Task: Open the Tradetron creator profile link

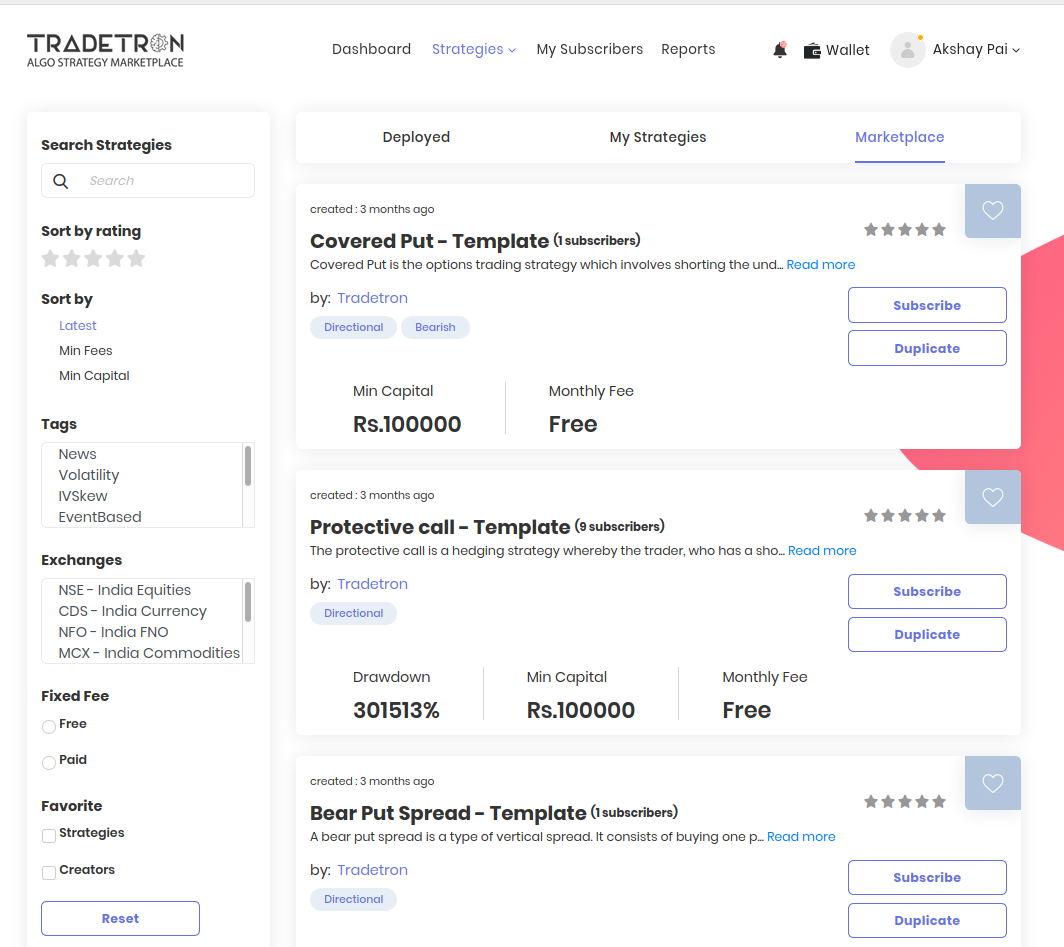Action: (372, 298)
